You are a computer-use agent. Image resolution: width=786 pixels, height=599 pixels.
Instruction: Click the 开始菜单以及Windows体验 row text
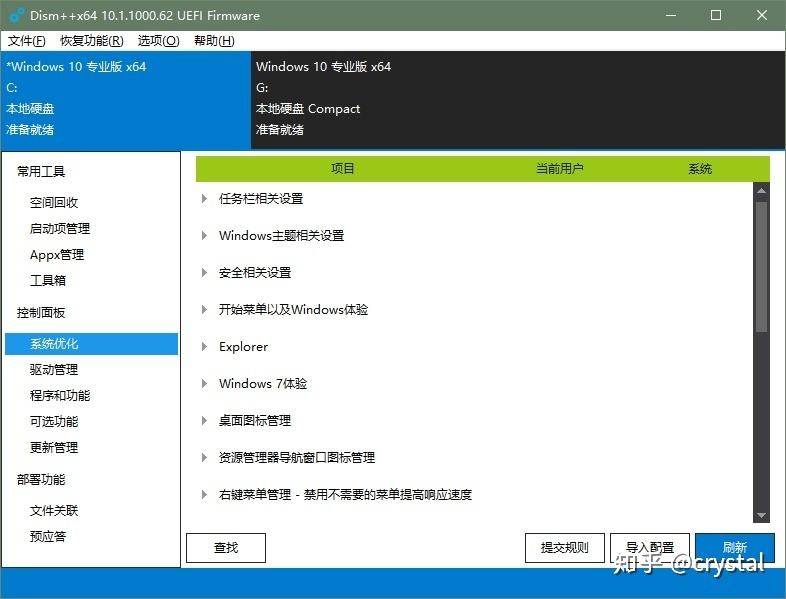[293, 309]
